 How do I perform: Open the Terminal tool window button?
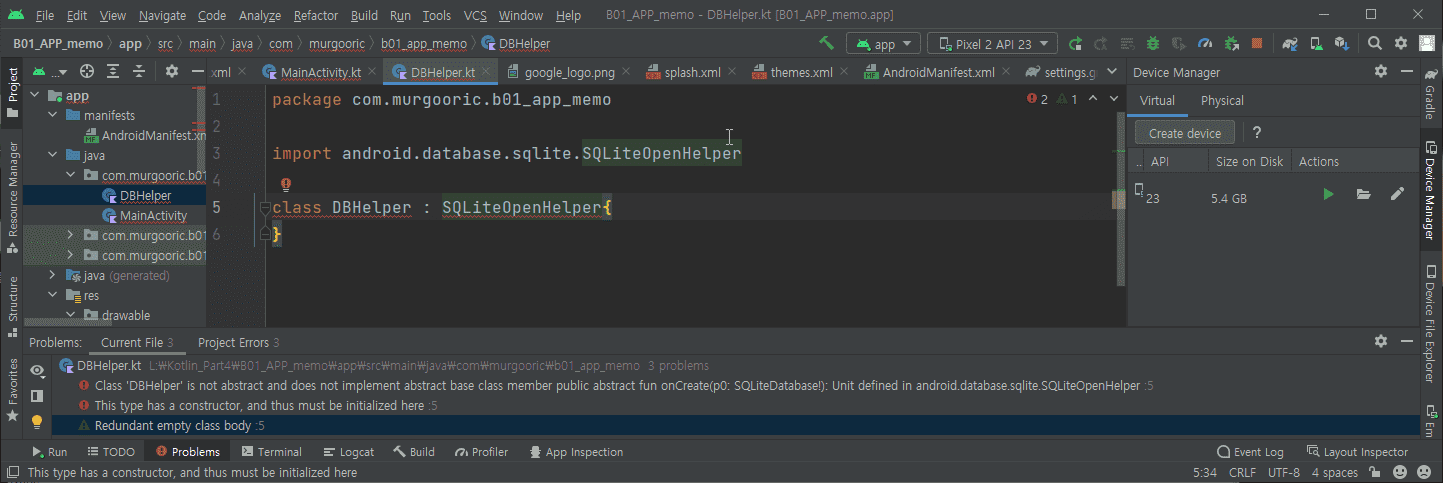point(272,452)
